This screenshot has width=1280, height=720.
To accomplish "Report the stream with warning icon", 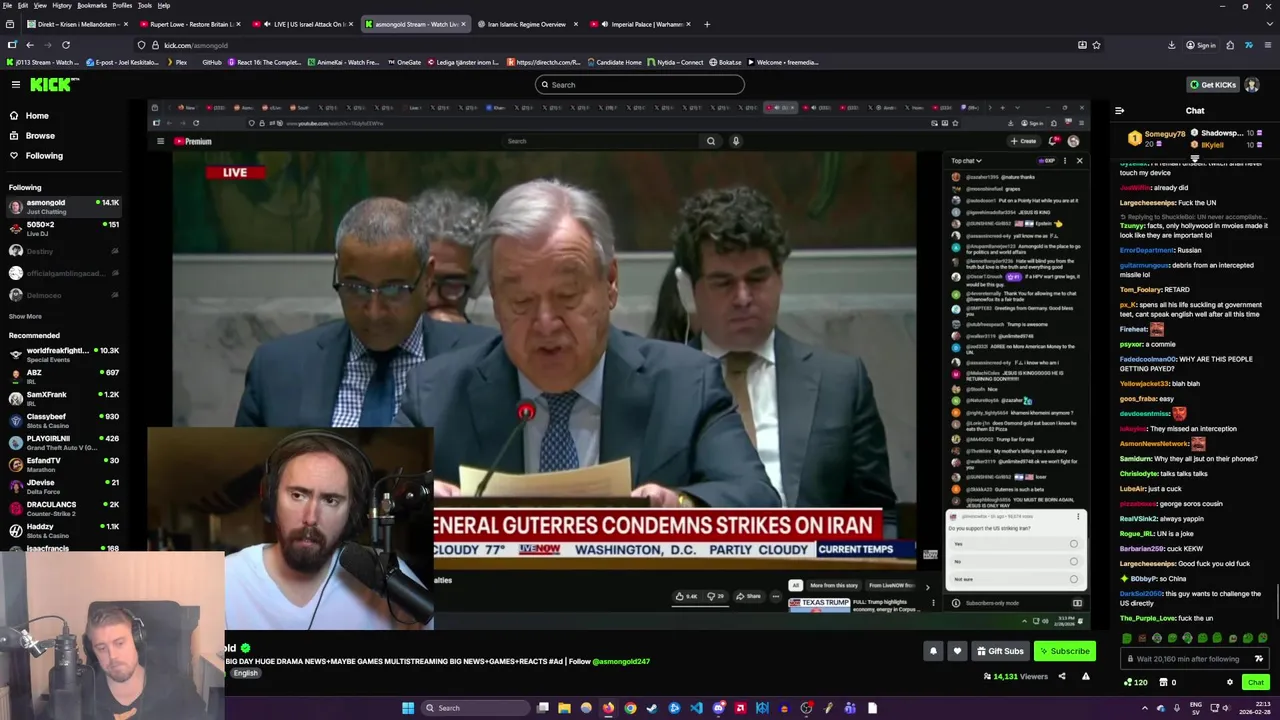I will tap(1085, 677).
